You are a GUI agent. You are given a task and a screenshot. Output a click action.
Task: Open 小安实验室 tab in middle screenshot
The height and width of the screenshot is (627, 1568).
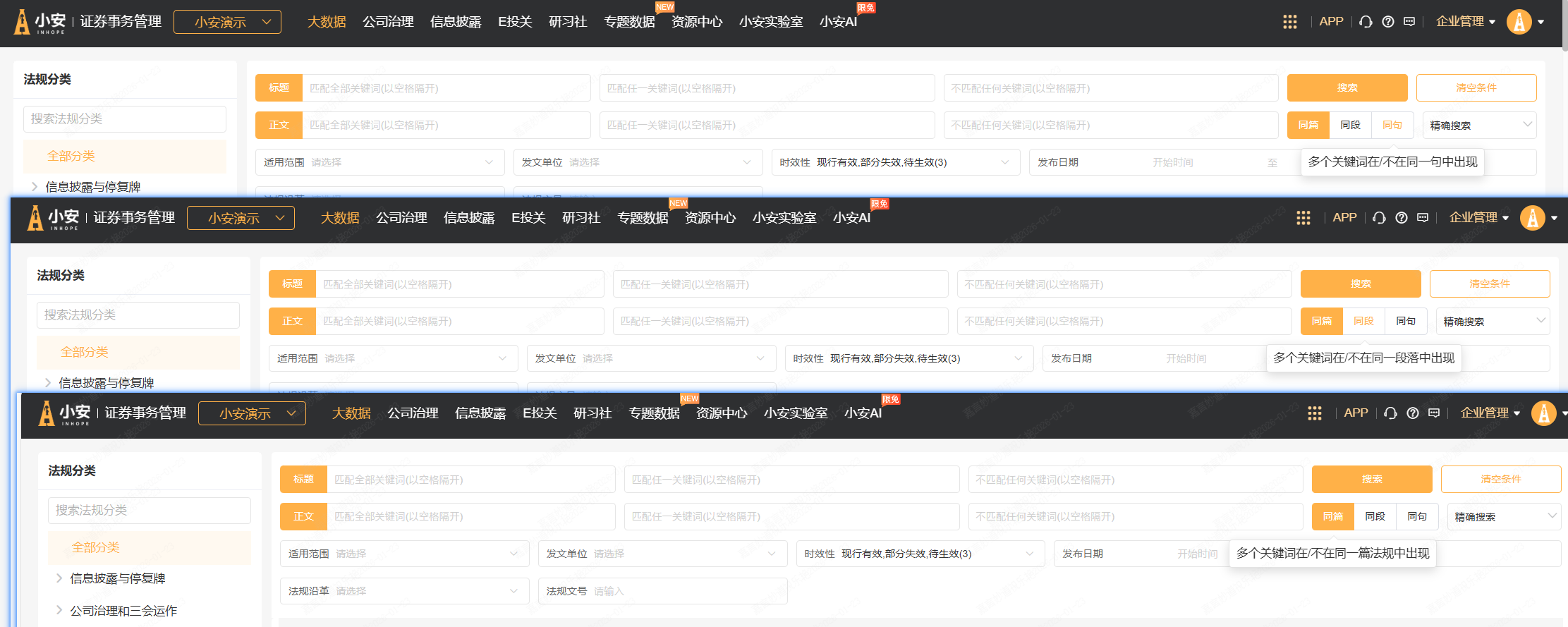[784, 218]
